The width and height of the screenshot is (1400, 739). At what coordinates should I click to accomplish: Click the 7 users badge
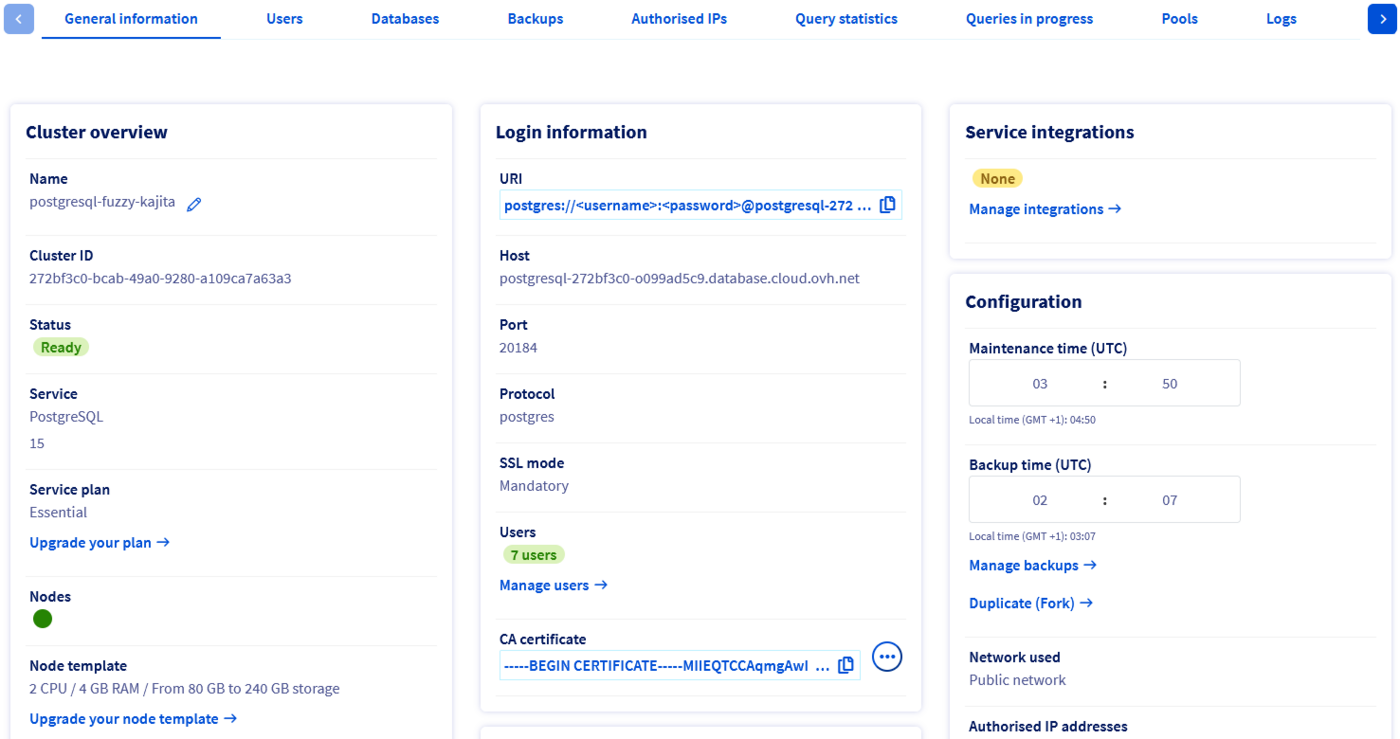[533, 553]
